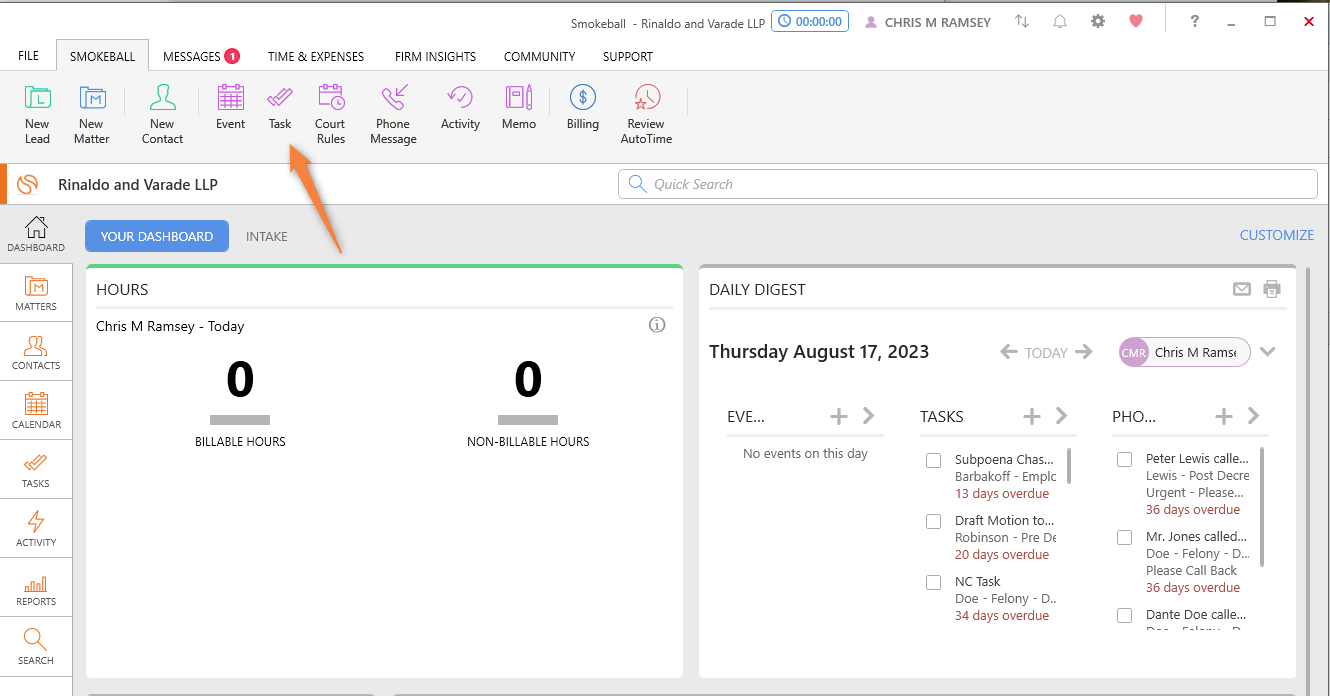Open Contacts in the sidebar
Screen dimensions: 1330x696
[x=36, y=352]
